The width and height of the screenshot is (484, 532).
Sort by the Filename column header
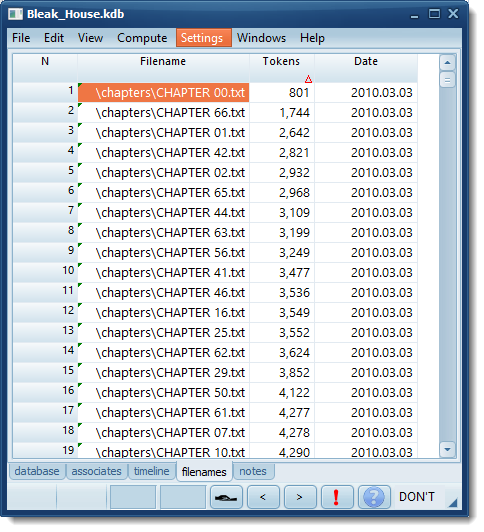(x=163, y=68)
